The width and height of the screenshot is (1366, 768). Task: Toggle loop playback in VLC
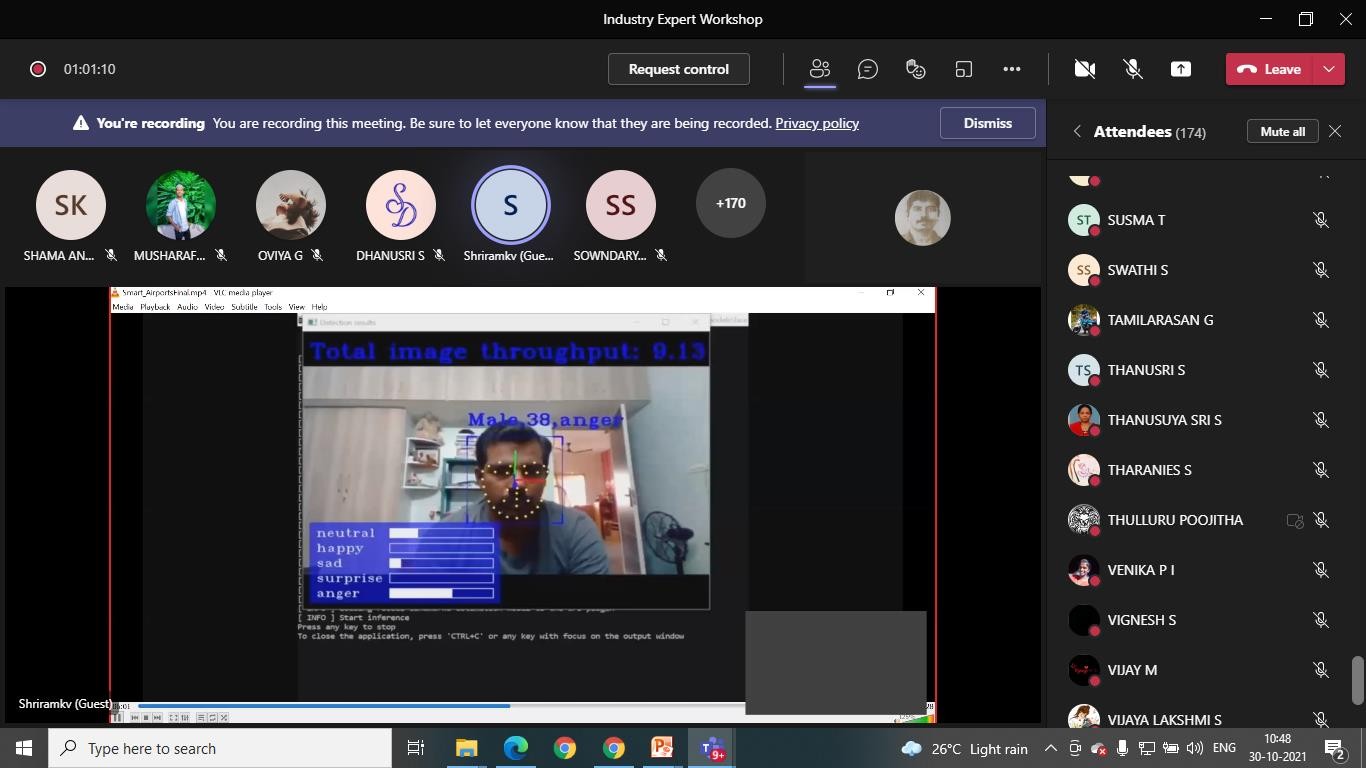point(213,717)
